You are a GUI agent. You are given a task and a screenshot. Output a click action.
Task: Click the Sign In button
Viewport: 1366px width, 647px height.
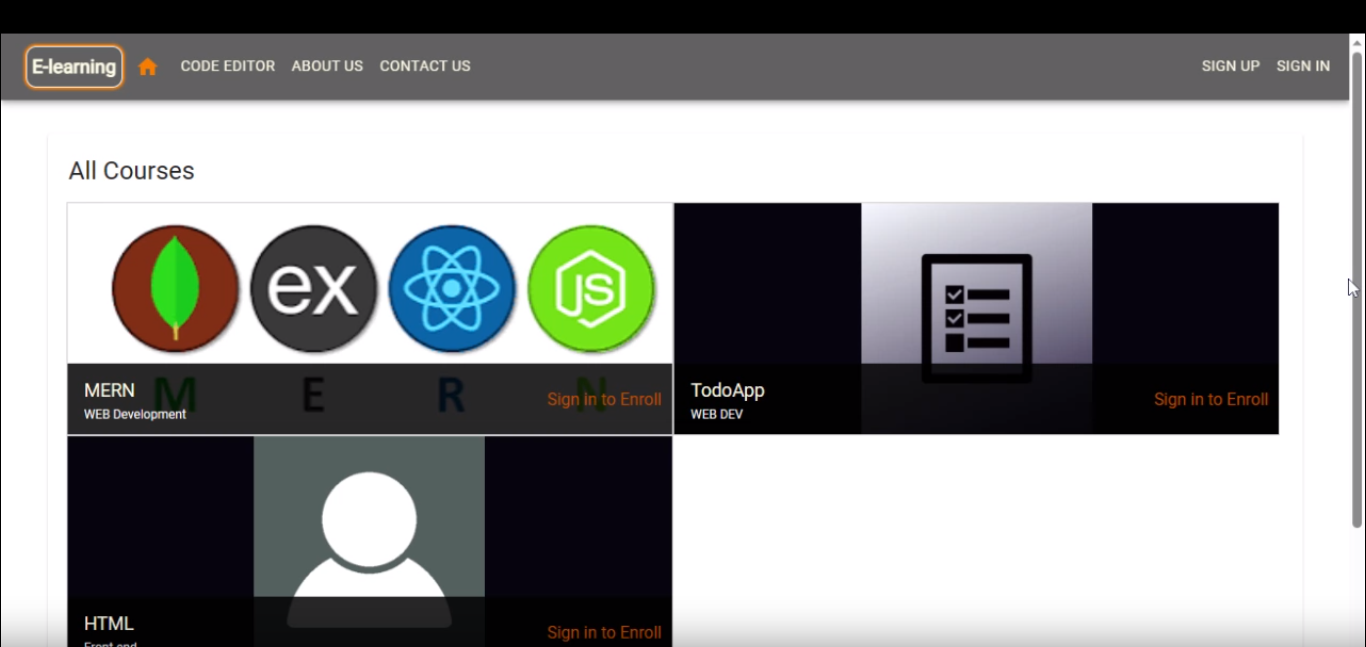[1303, 66]
